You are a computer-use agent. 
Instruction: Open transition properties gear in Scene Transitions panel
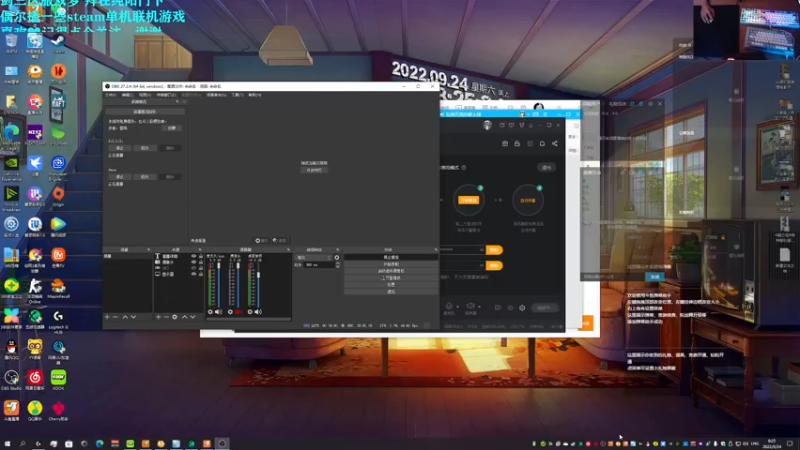(x=337, y=258)
